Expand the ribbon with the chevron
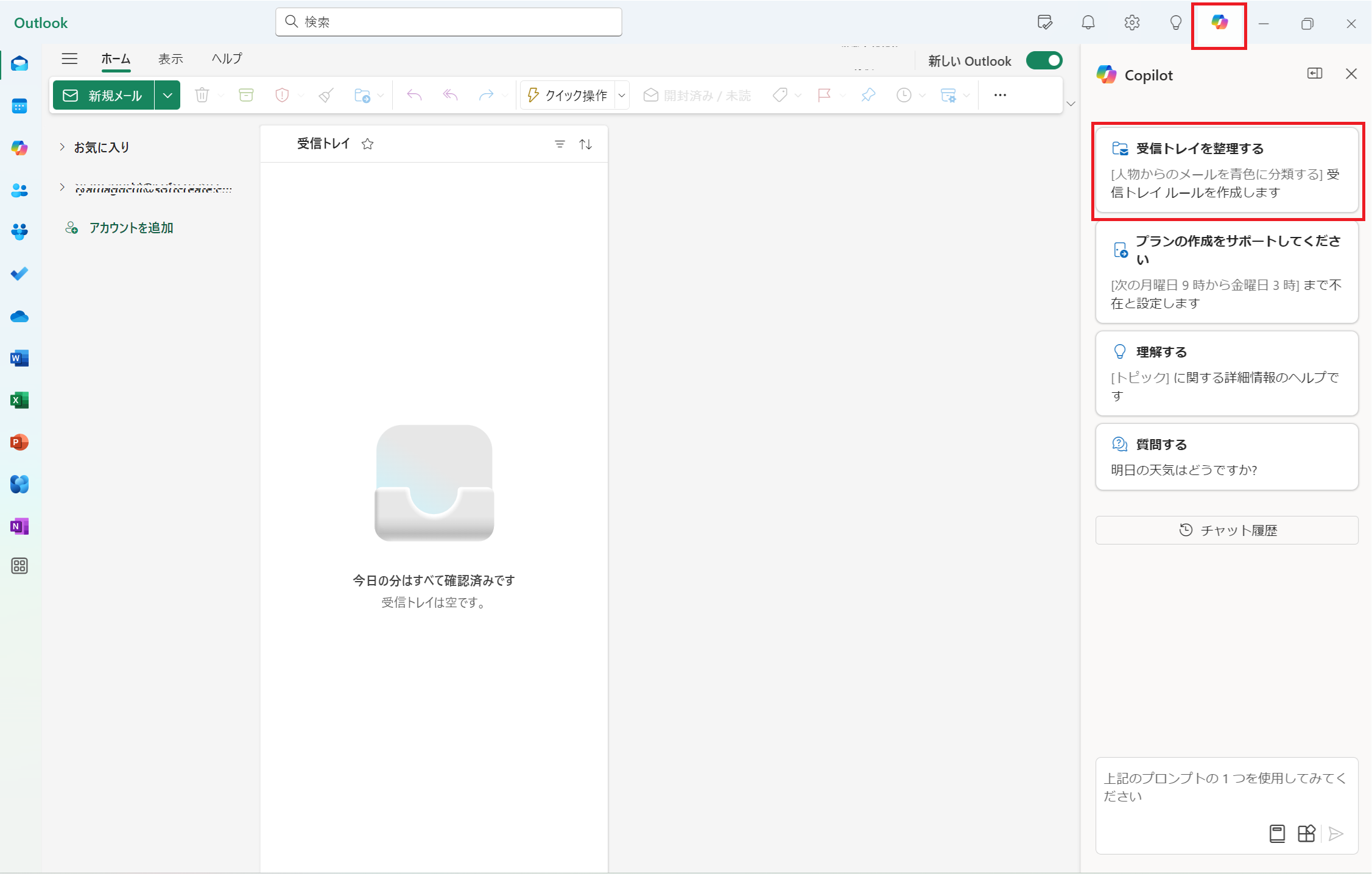 pyautogui.click(x=1071, y=104)
